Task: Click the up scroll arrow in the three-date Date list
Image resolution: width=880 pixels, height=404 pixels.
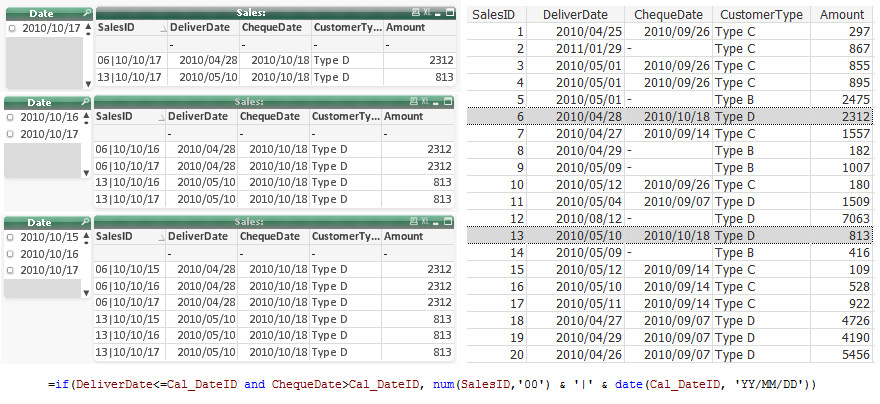Action: (88, 236)
